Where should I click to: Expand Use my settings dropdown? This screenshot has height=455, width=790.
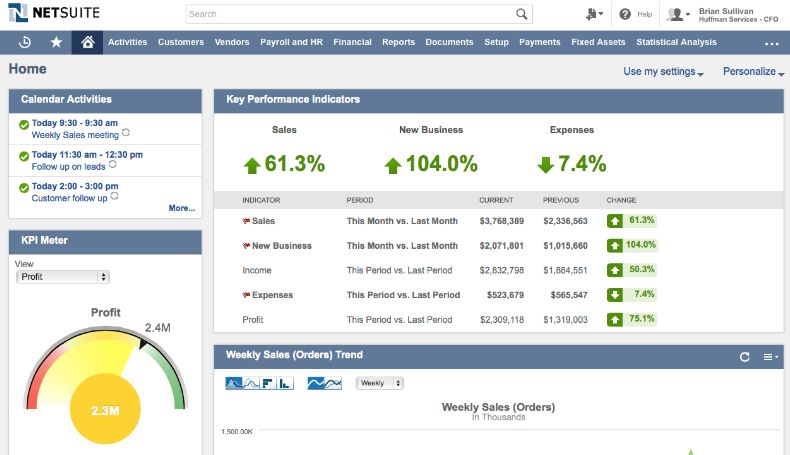click(663, 72)
